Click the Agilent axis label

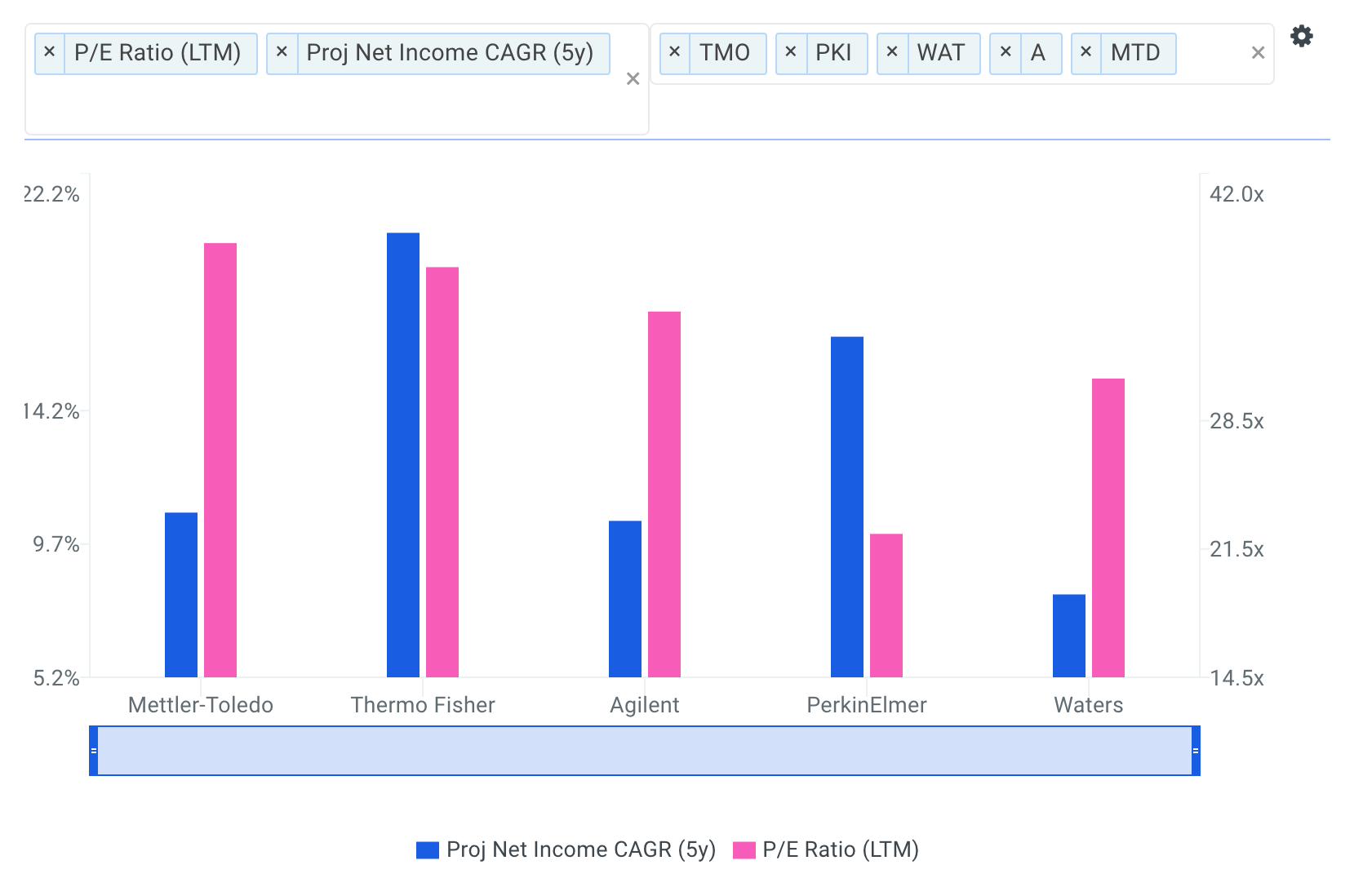[x=645, y=705]
